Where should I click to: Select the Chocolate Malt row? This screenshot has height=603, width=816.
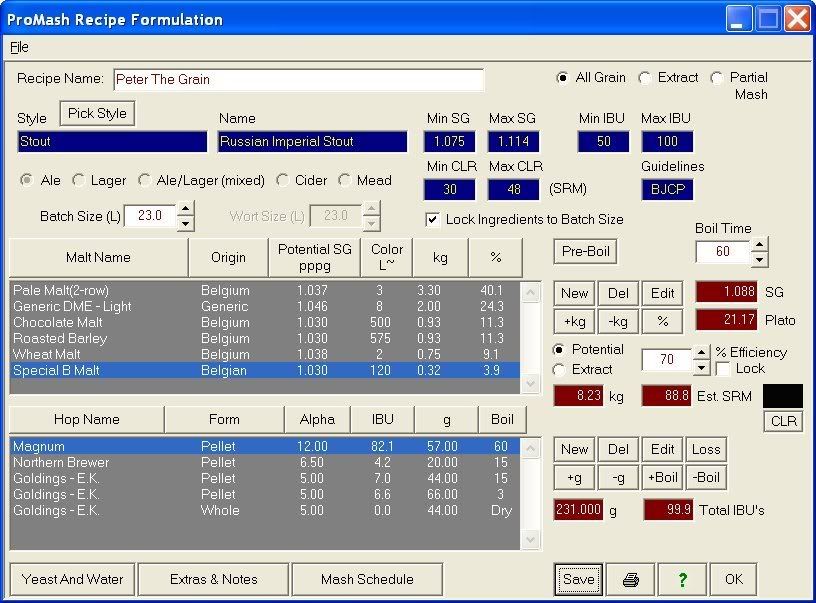pyautogui.click(x=264, y=323)
